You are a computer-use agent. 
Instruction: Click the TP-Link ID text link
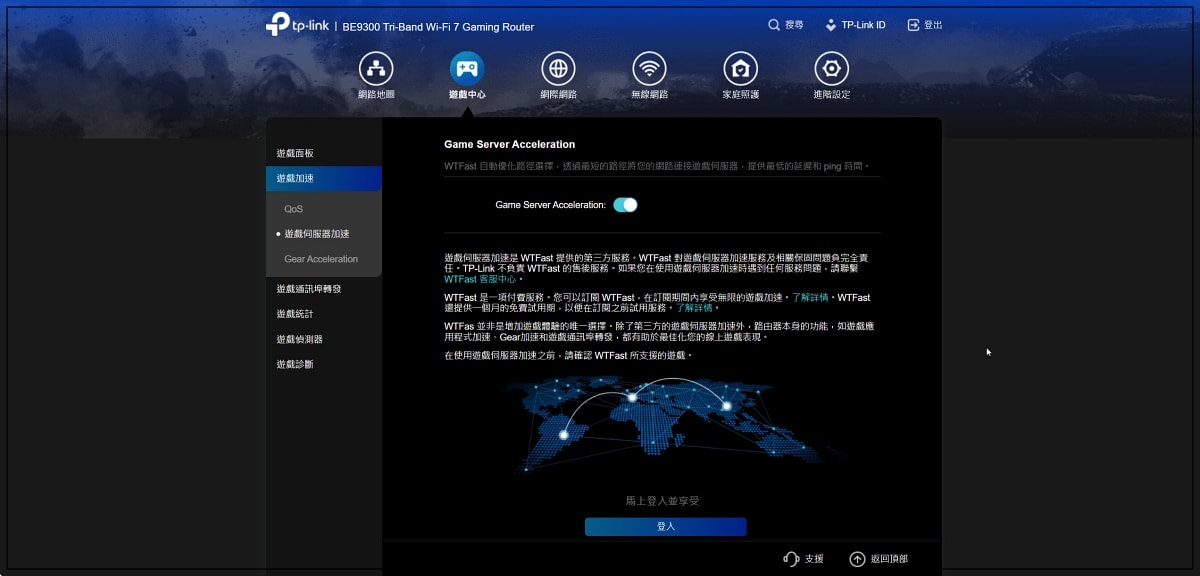(x=863, y=25)
